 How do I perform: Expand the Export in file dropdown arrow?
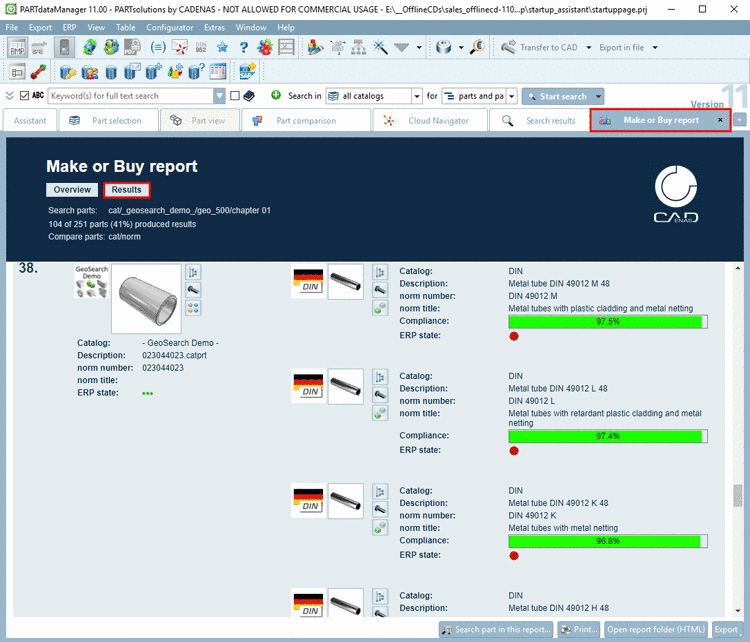655,47
